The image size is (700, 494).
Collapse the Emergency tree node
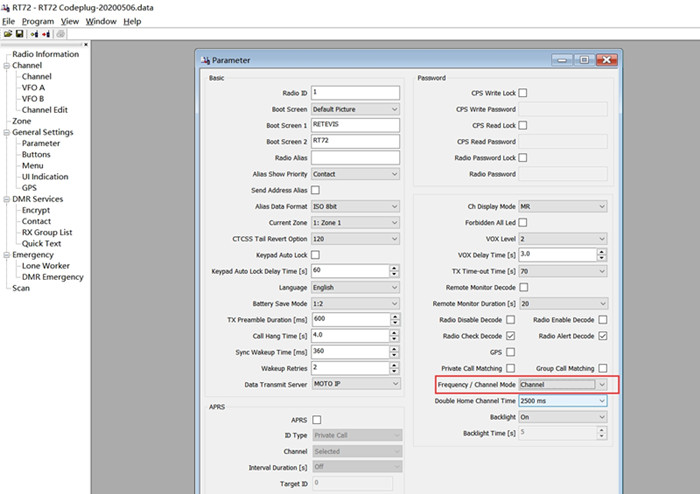(7, 255)
